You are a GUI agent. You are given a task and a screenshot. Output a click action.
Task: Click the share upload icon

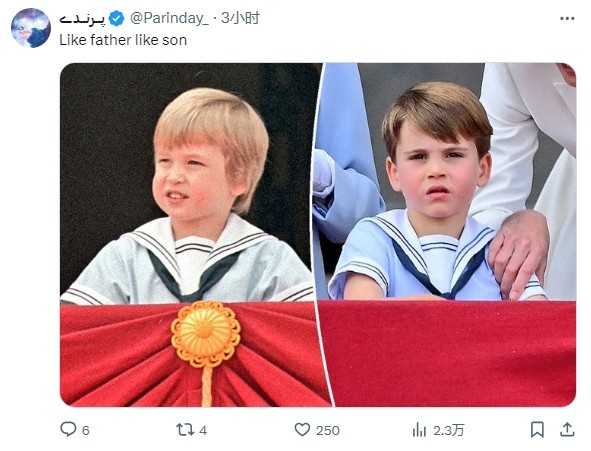point(567,430)
